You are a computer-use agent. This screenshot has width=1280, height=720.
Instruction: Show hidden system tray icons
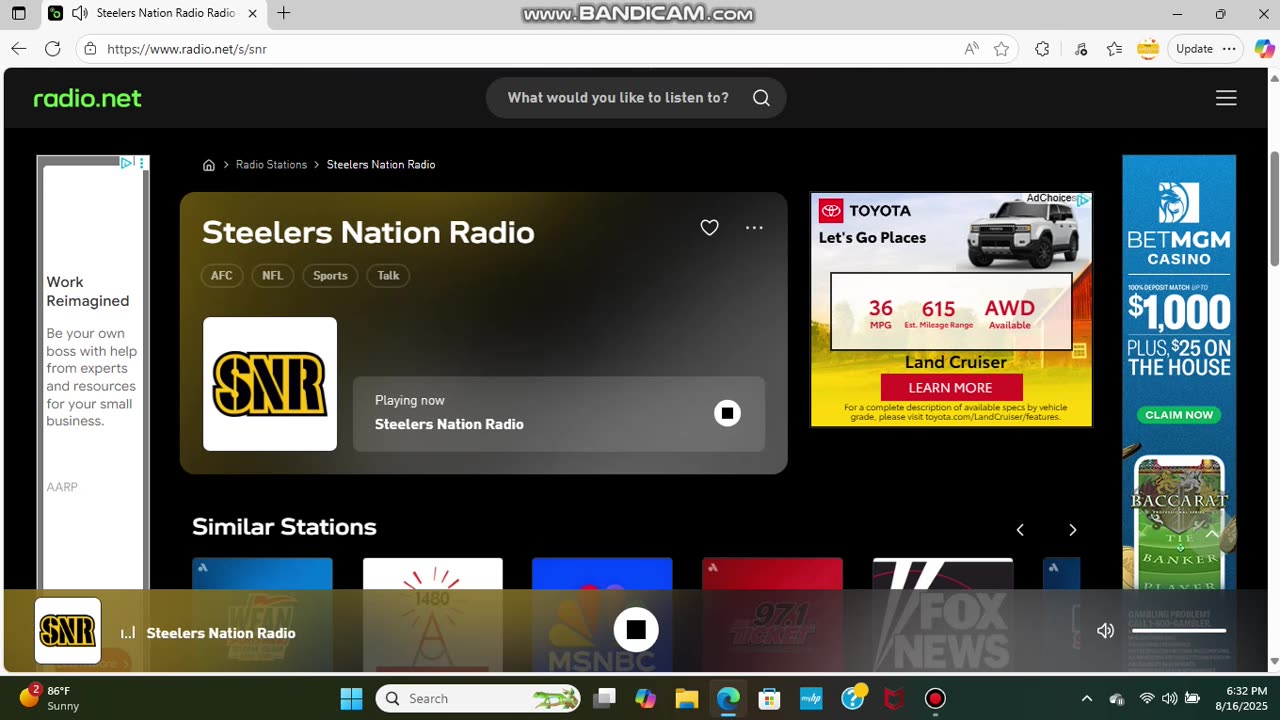[x=1087, y=698]
